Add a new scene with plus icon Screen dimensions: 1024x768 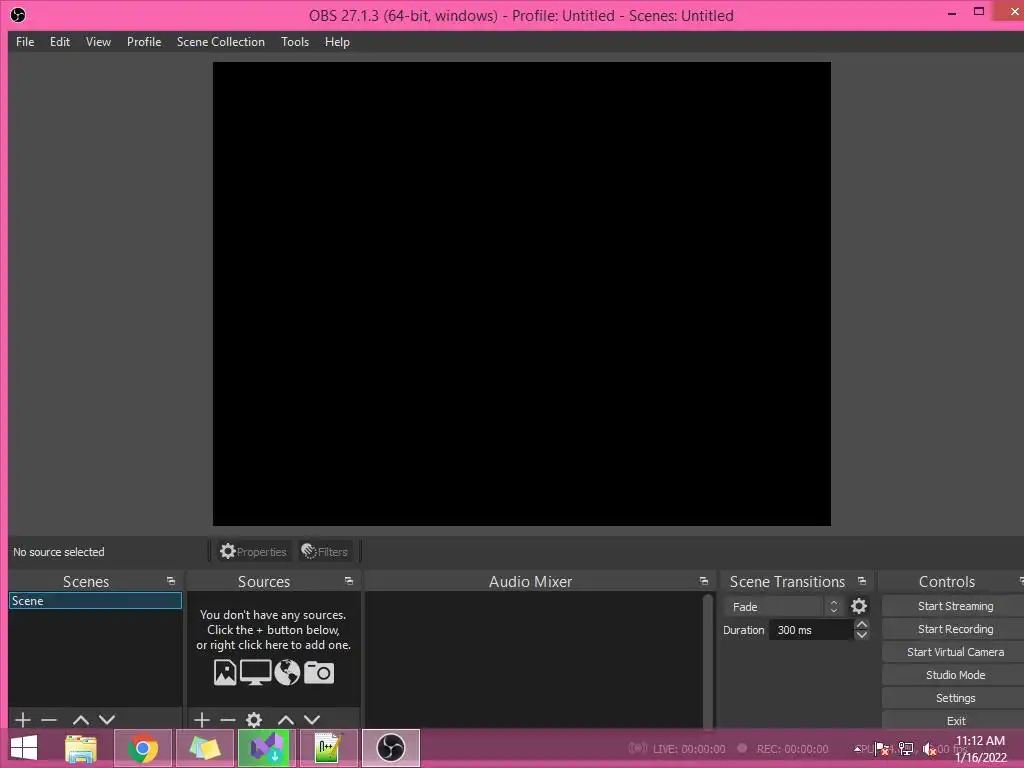click(x=23, y=720)
